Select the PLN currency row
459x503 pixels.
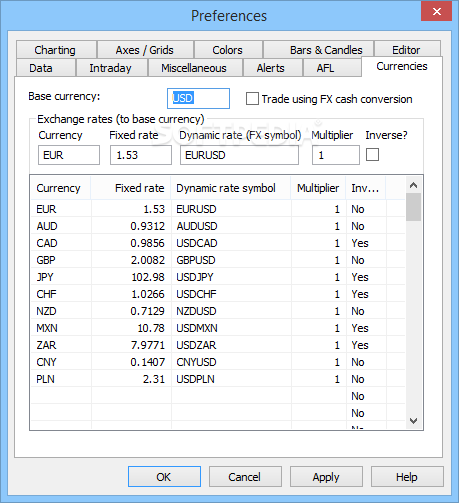[218, 379]
